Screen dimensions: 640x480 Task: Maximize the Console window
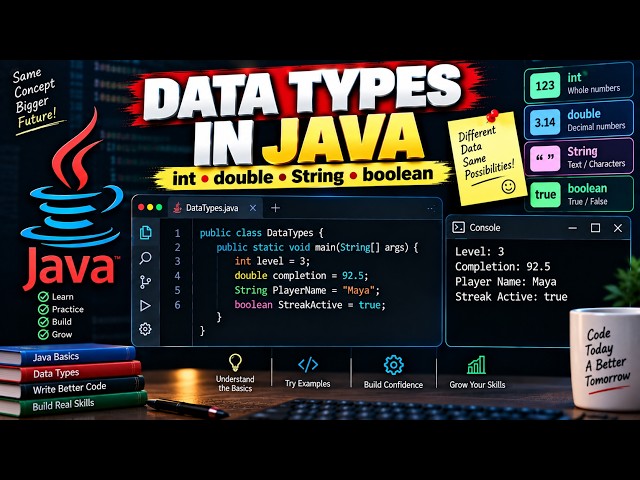(x=596, y=228)
